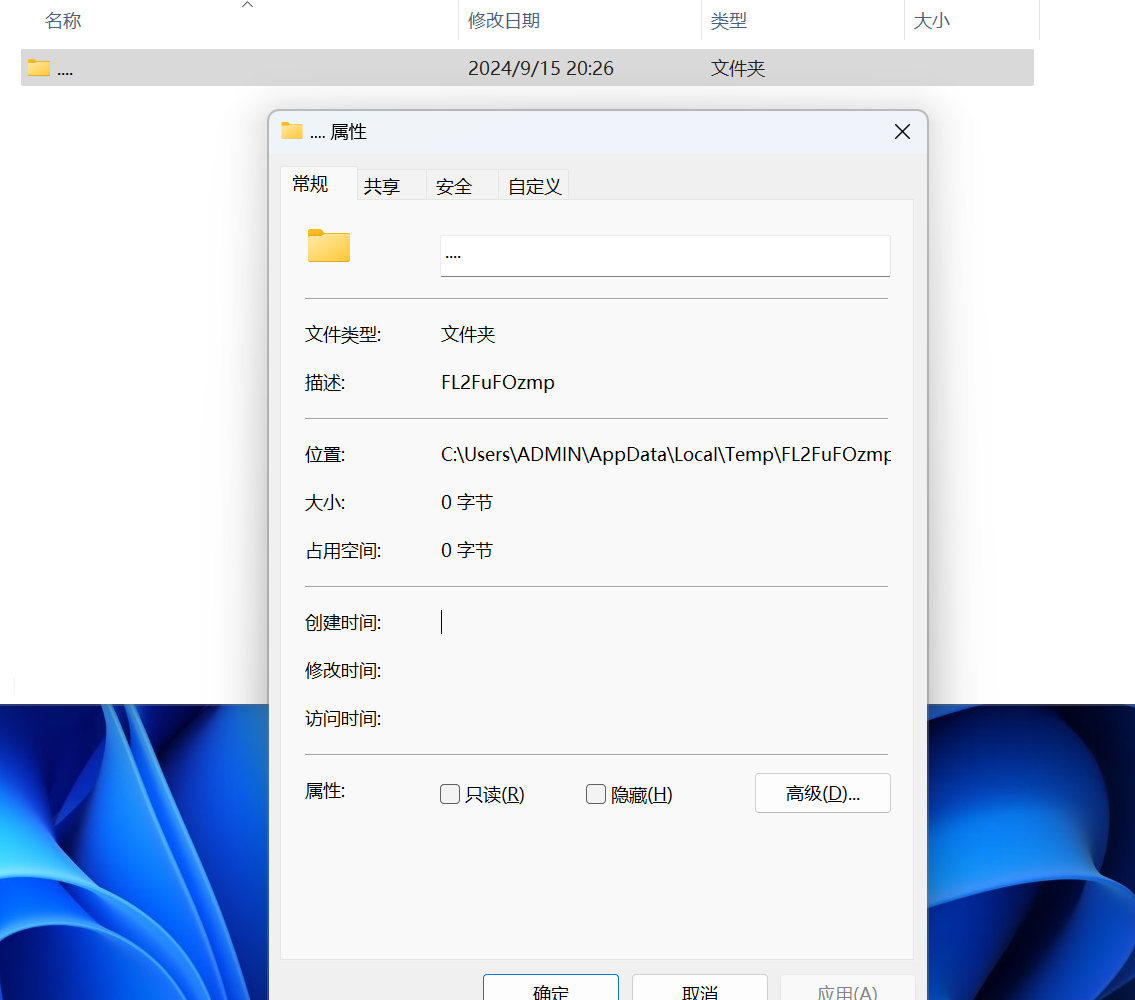Close the 属性 dialog with the X button
This screenshot has width=1135, height=1000.
coord(902,132)
